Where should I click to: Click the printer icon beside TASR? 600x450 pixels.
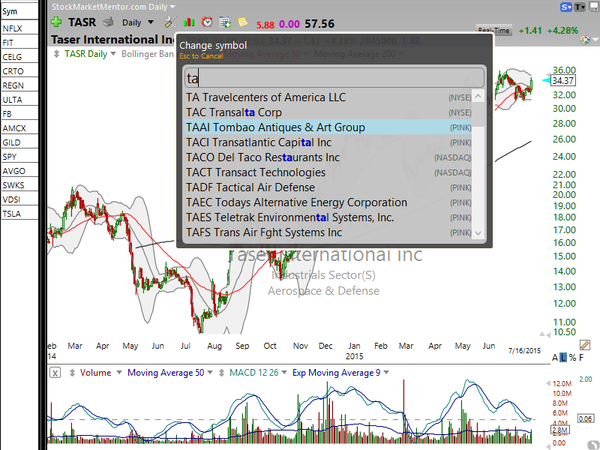(108, 22)
